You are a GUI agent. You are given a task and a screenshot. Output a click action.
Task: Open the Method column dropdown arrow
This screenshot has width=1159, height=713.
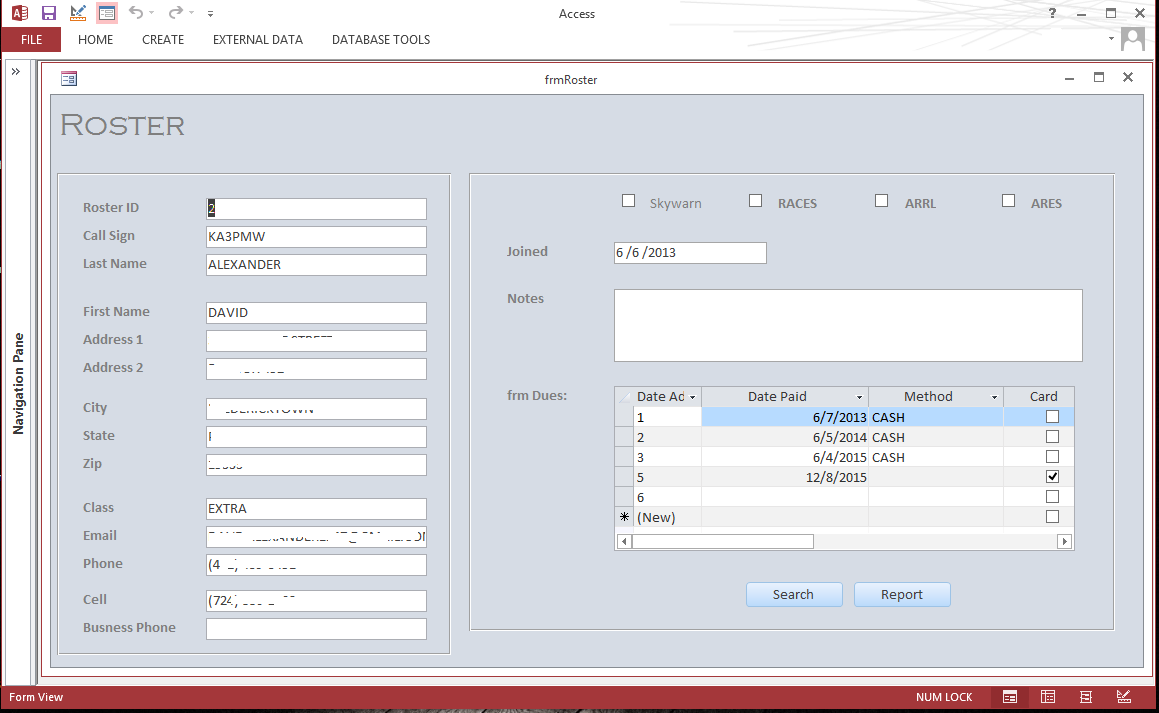(994, 397)
